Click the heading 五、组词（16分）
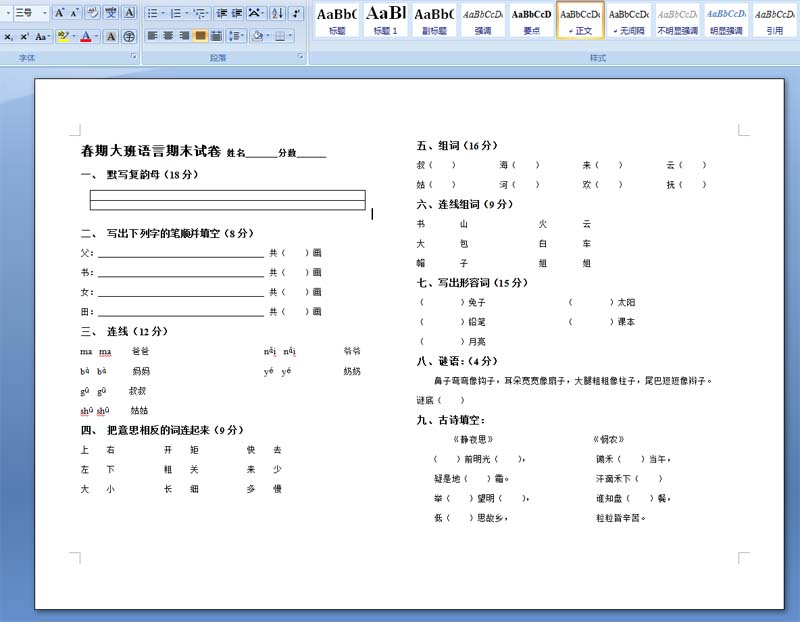The image size is (800, 622). coord(457,145)
